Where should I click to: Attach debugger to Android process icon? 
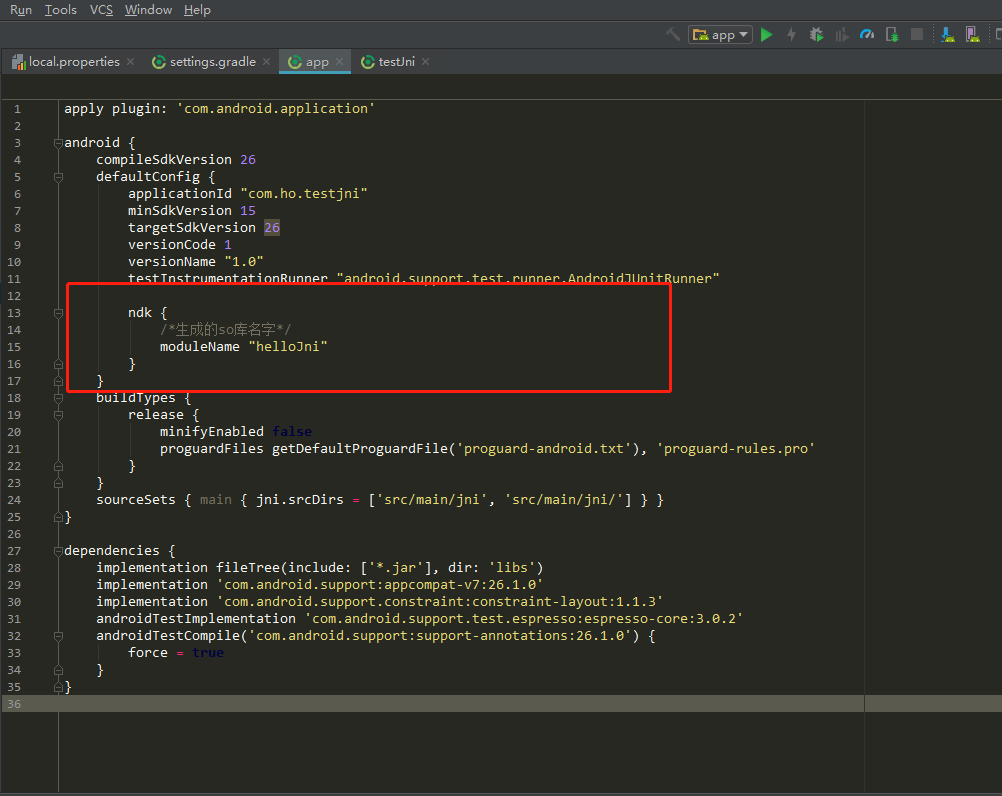point(892,34)
